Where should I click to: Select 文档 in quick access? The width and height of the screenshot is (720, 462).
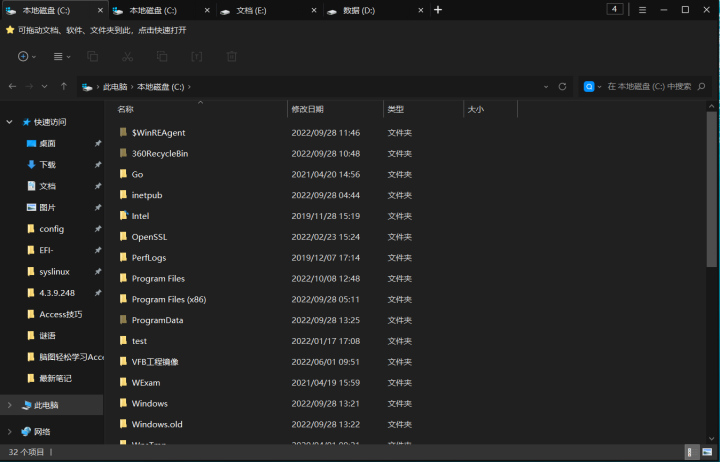[47, 186]
